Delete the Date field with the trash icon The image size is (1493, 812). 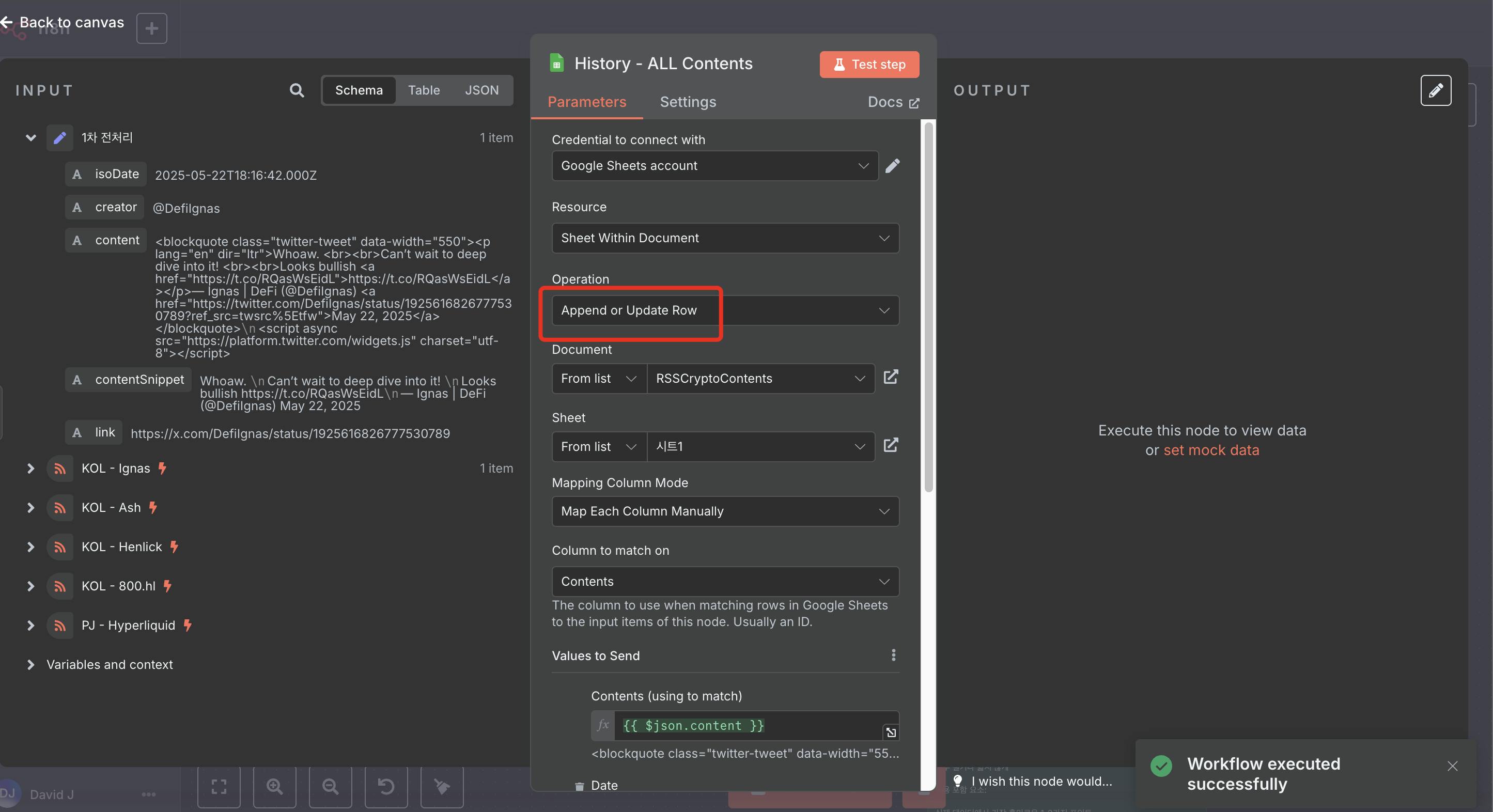tap(579, 787)
